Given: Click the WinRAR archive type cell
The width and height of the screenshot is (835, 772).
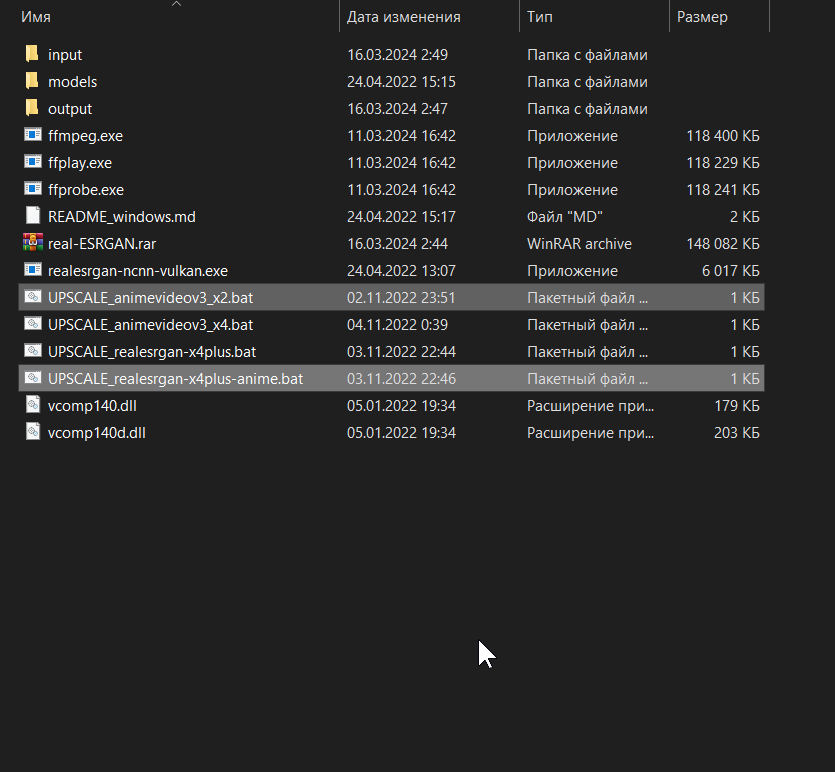Looking at the screenshot, I should (x=579, y=244).
